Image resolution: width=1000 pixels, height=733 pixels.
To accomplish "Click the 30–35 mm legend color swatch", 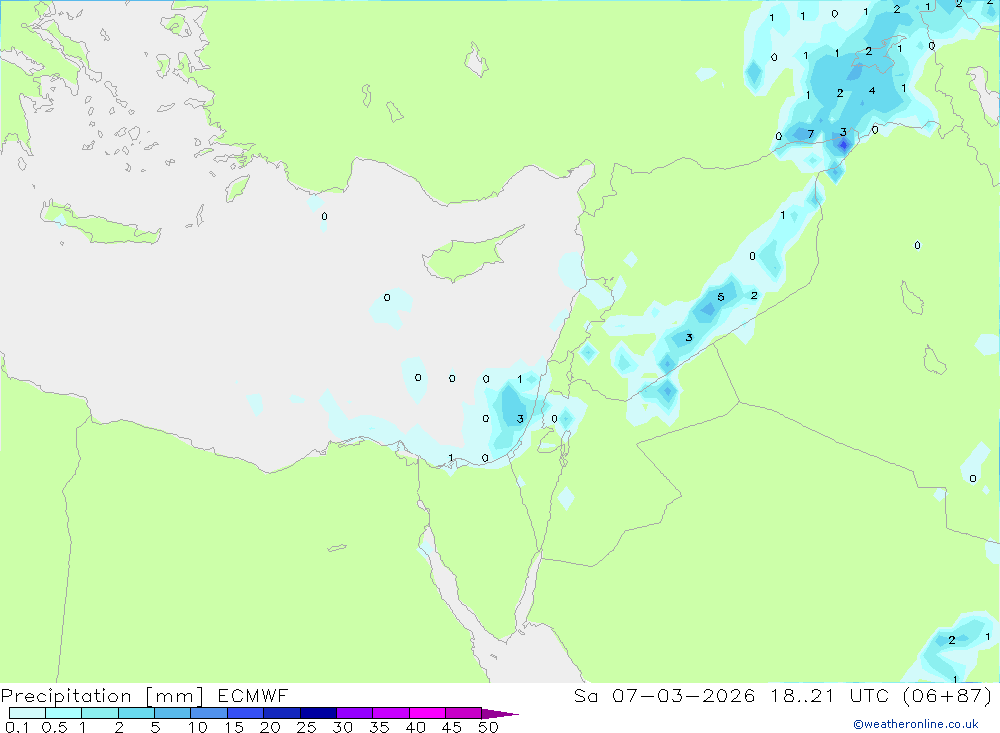I will (x=355, y=713).
